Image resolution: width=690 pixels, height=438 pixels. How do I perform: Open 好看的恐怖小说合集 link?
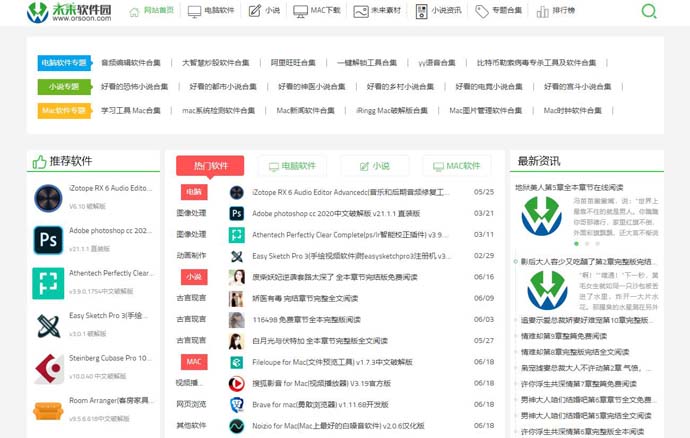coord(135,87)
